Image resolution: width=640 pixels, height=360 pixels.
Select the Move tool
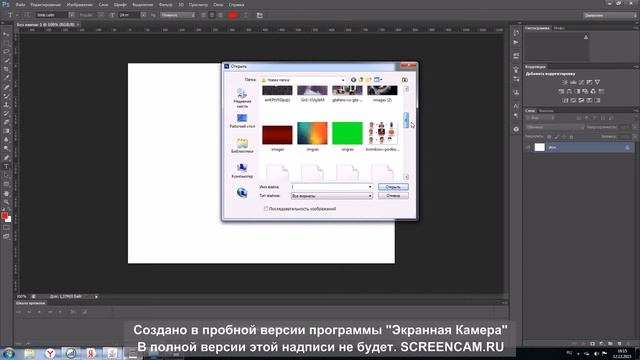(6, 34)
